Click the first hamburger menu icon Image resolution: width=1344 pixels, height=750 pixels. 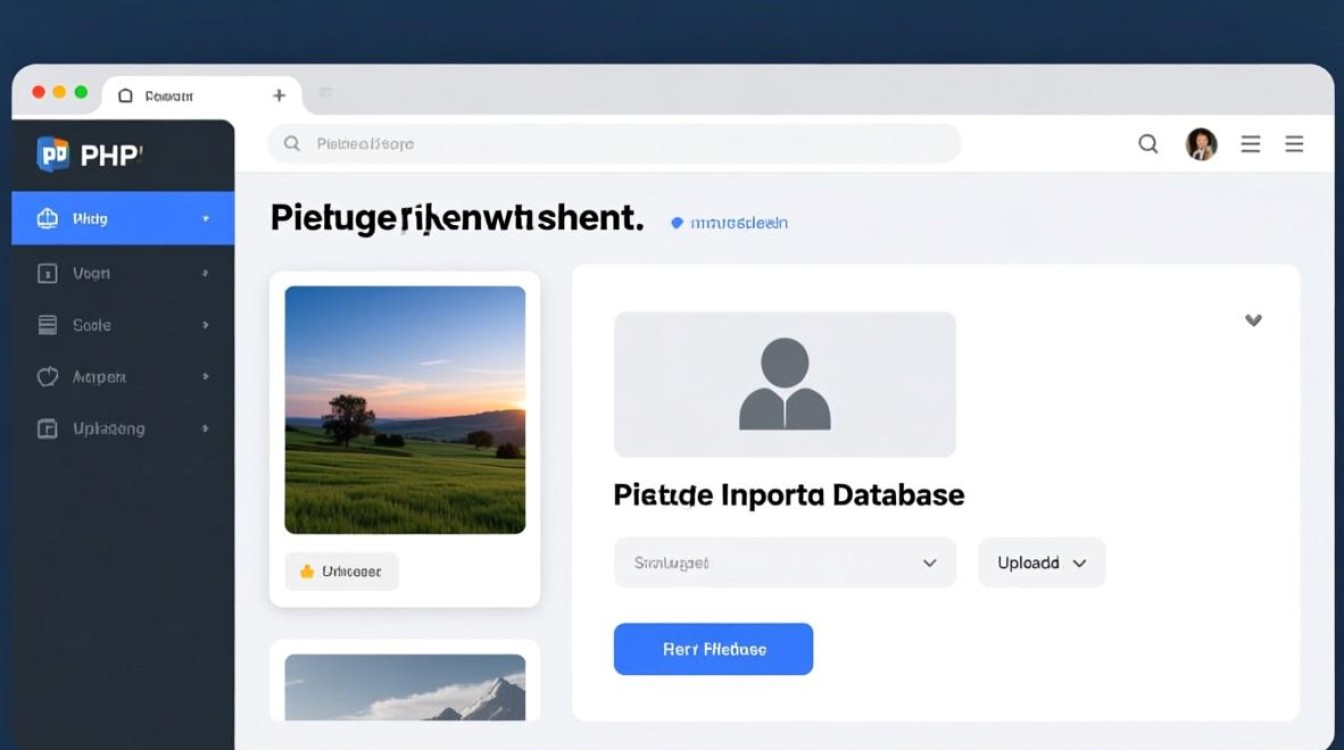(x=1250, y=144)
